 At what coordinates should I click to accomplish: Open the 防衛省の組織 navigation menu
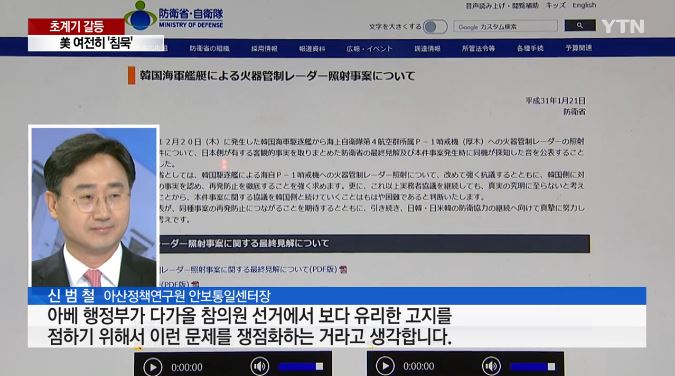pyautogui.click(x=209, y=49)
